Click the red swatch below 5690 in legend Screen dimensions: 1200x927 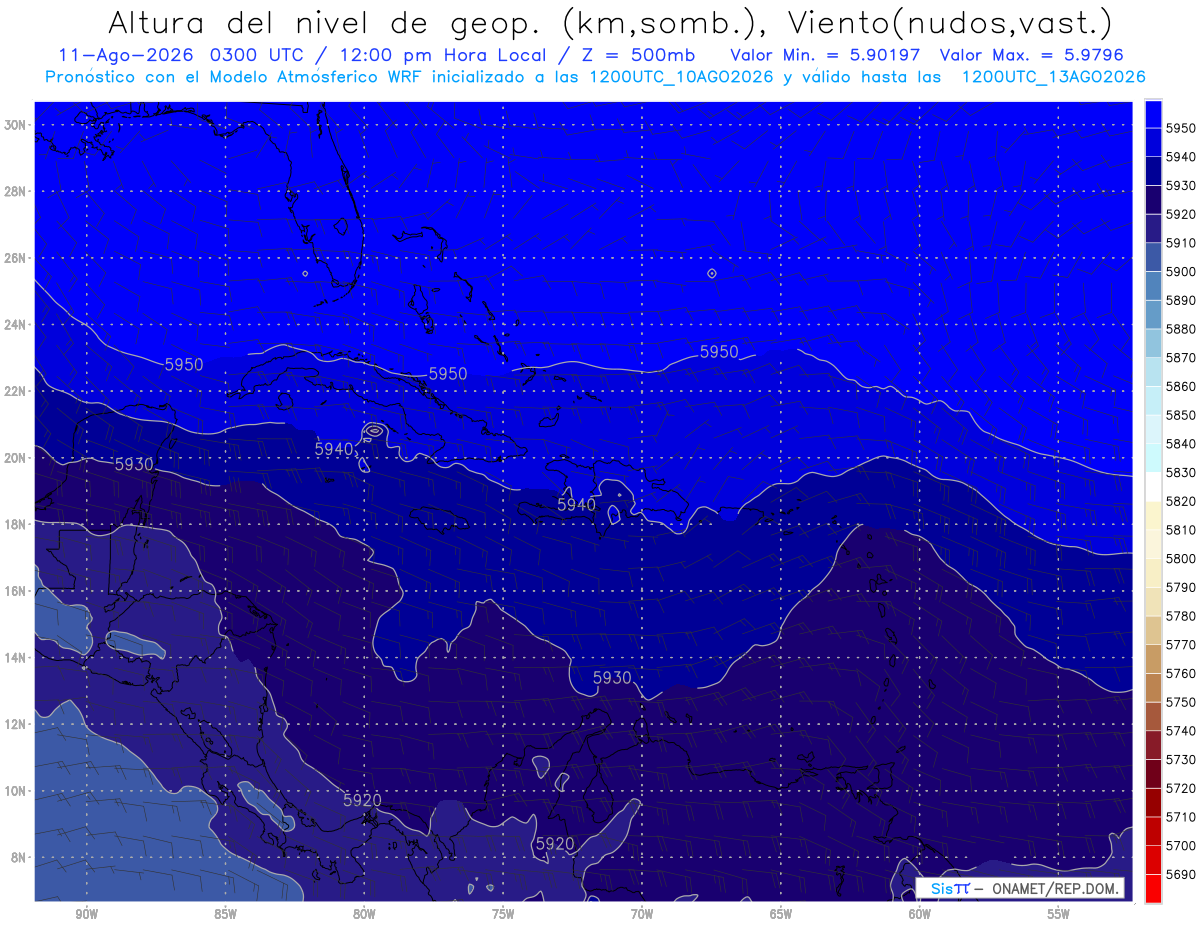coord(1153,888)
